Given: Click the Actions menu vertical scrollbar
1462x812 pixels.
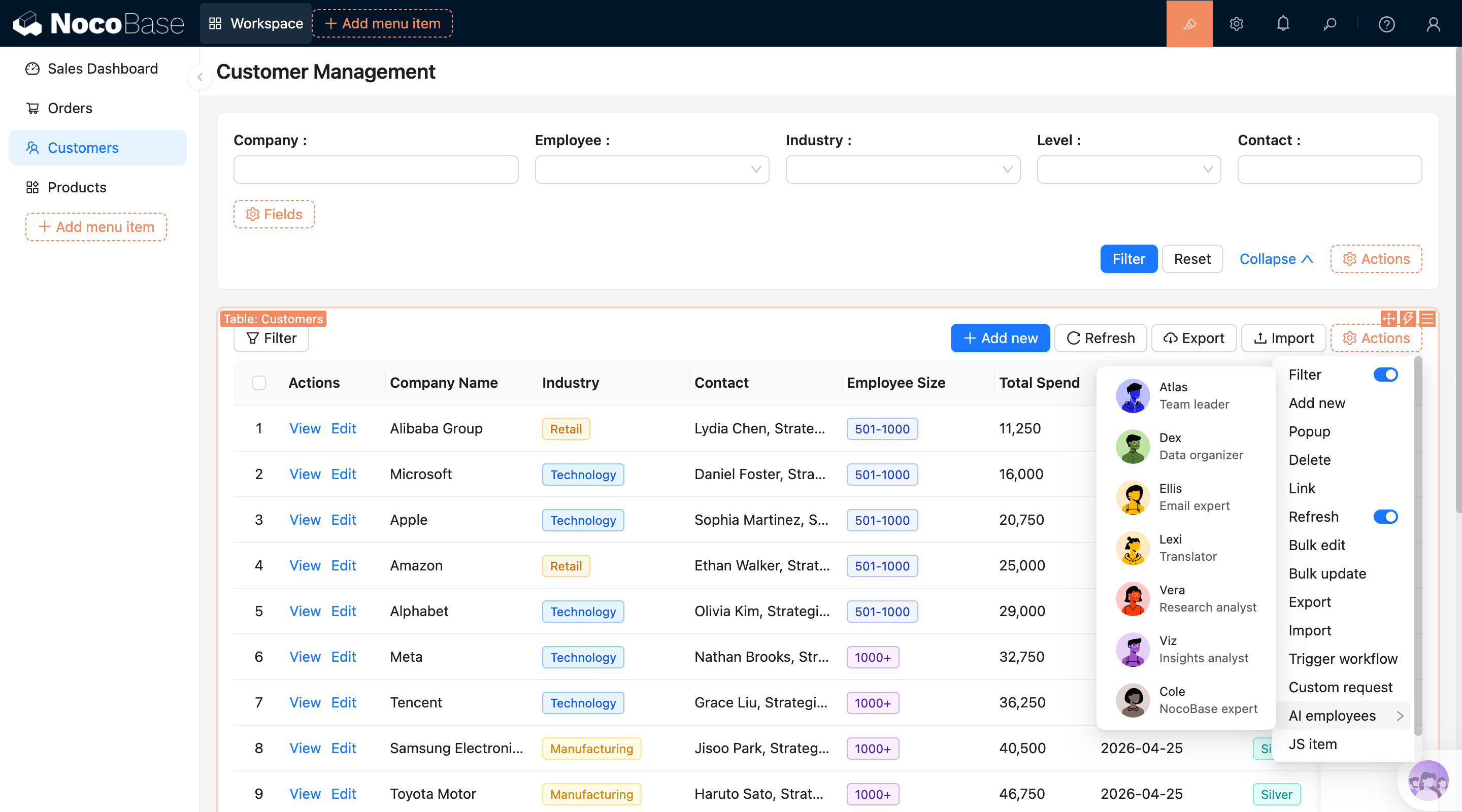Looking at the screenshot, I should (1418, 545).
